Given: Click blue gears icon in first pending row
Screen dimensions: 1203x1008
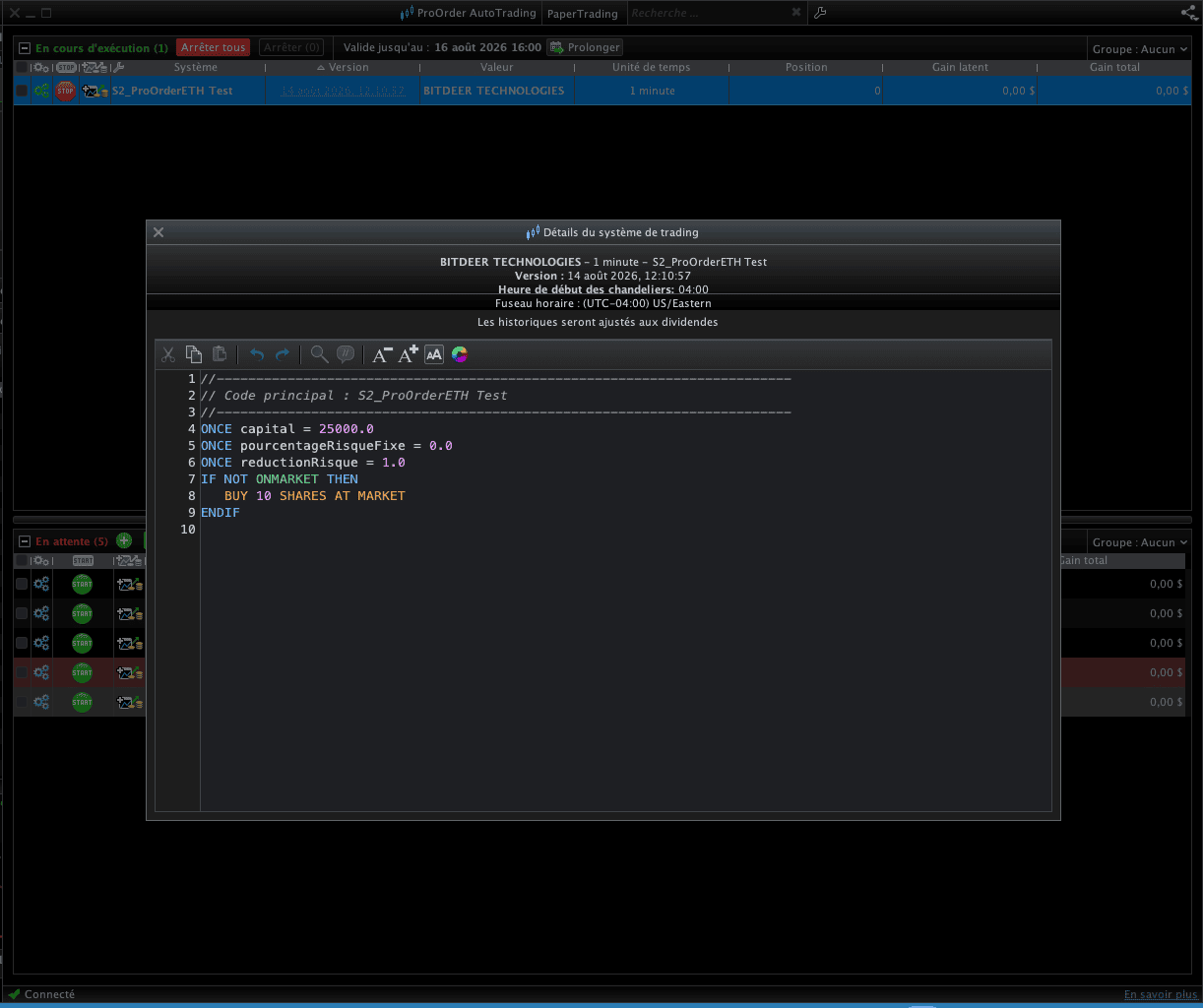Looking at the screenshot, I should tap(41, 584).
